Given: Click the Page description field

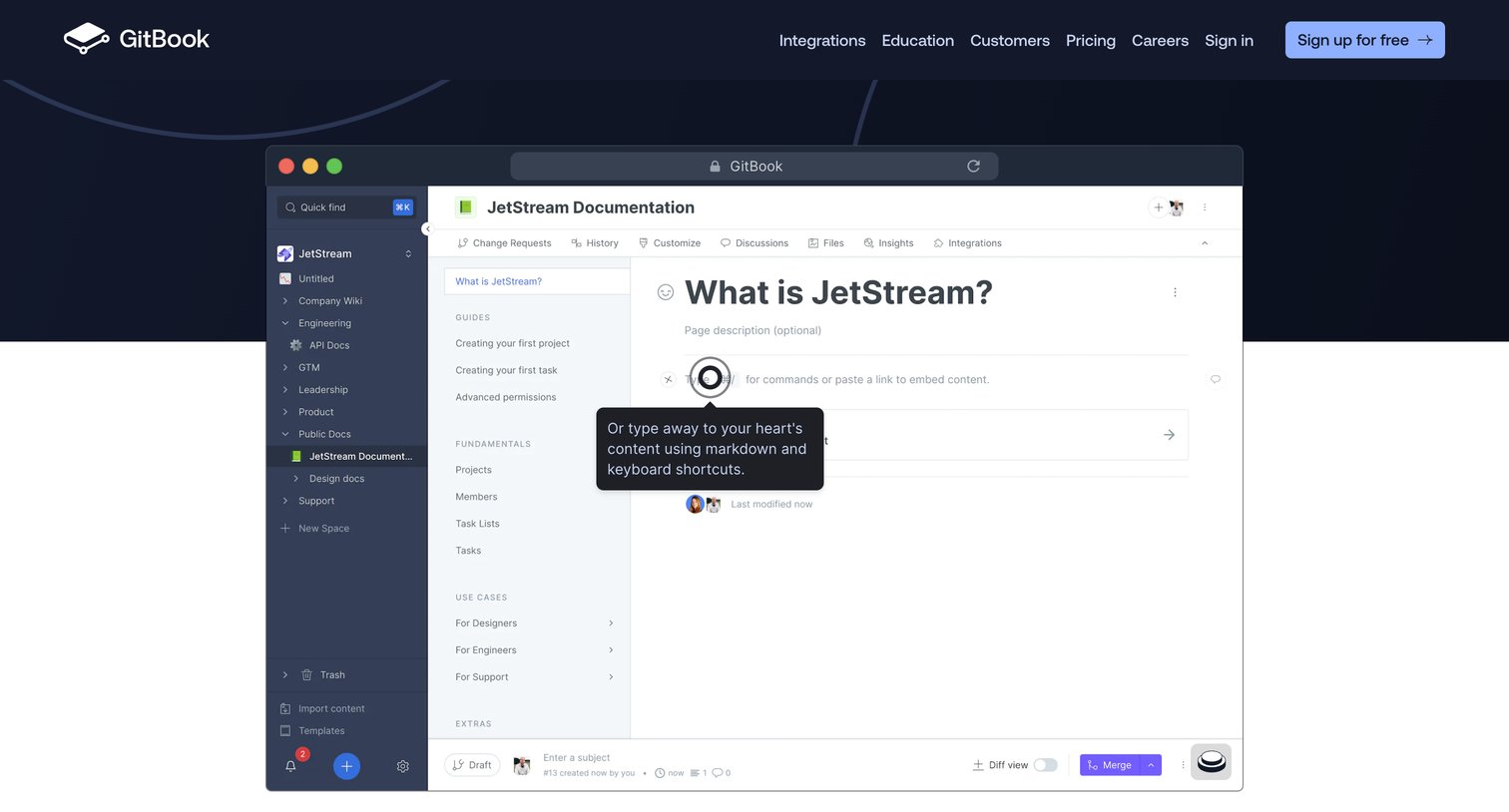Looking at the screenshot, I should click(753, 330).
